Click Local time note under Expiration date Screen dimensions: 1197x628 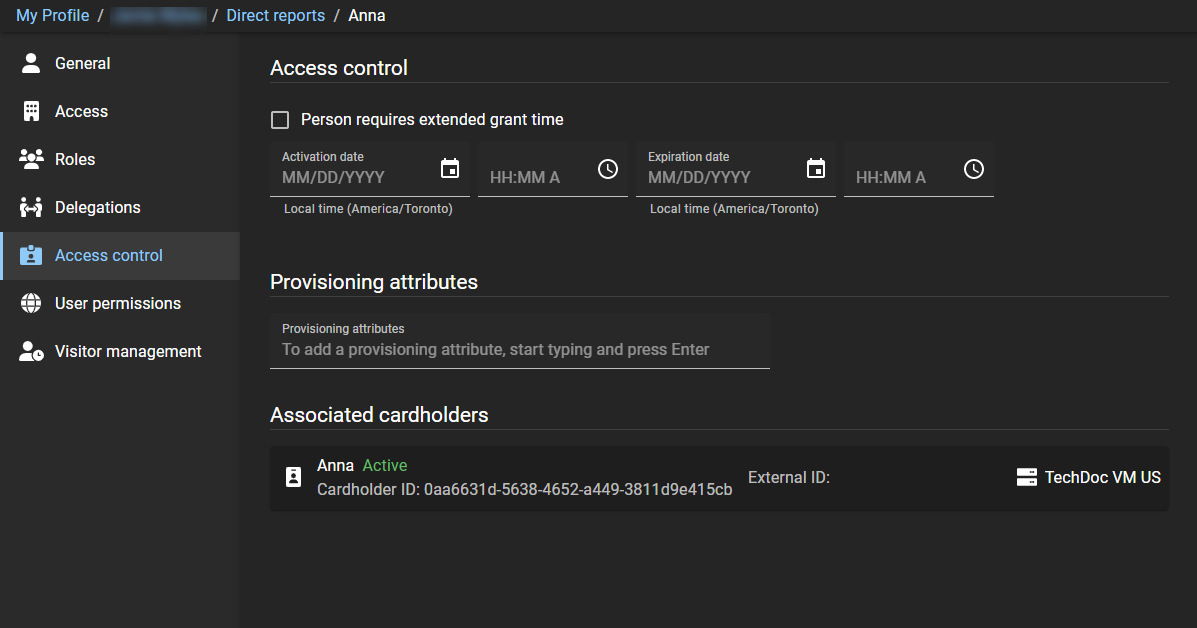[x=734, y=209]
